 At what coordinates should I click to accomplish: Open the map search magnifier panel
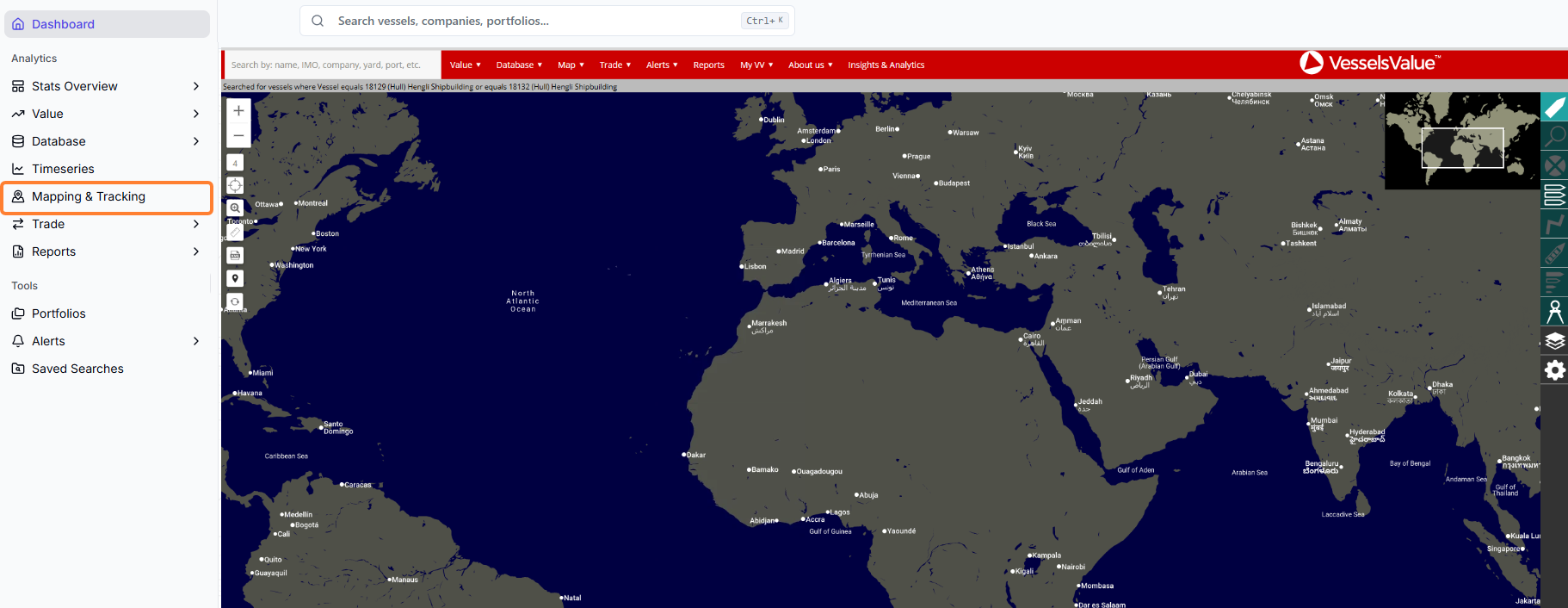[1554, 136]
